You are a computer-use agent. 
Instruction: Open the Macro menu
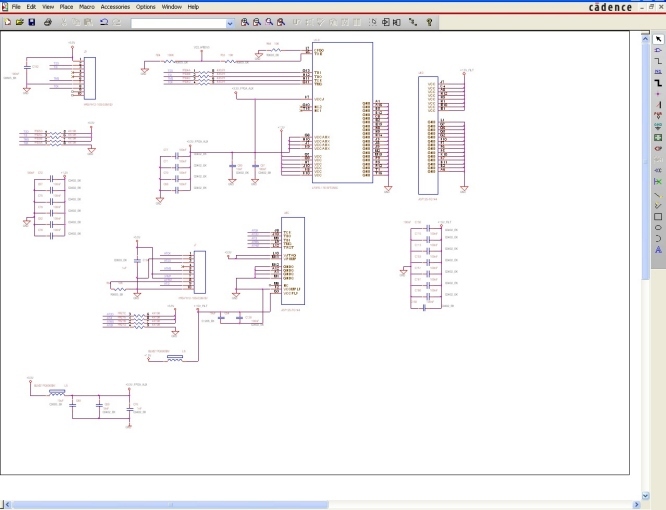(87, 7)
